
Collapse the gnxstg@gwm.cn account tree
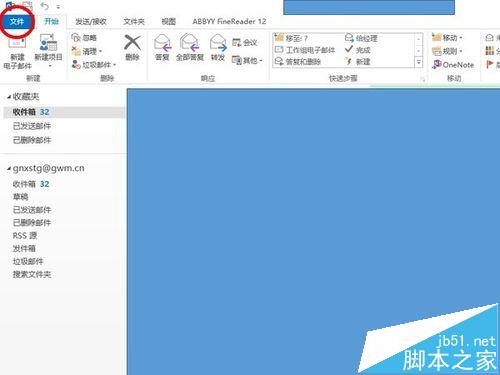pos(9,169)
